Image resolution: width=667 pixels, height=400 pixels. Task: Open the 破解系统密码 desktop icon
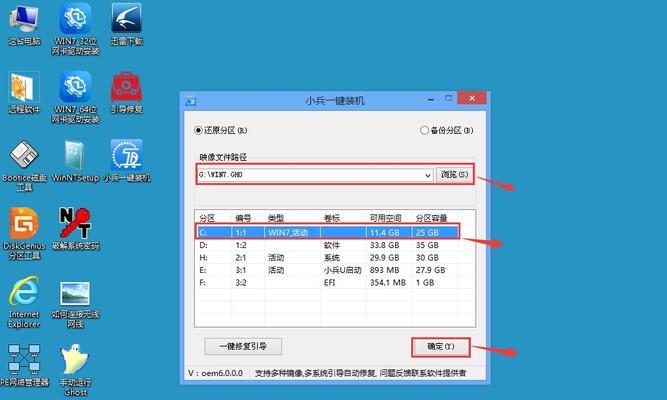click(x=75, y=229)
